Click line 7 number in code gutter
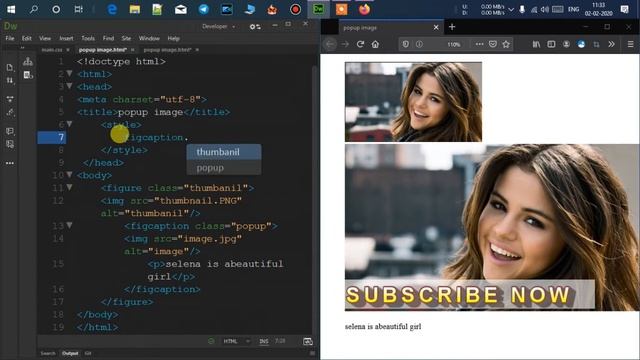Viewport: 640px width, 360px height. click(x=61, y=137)
